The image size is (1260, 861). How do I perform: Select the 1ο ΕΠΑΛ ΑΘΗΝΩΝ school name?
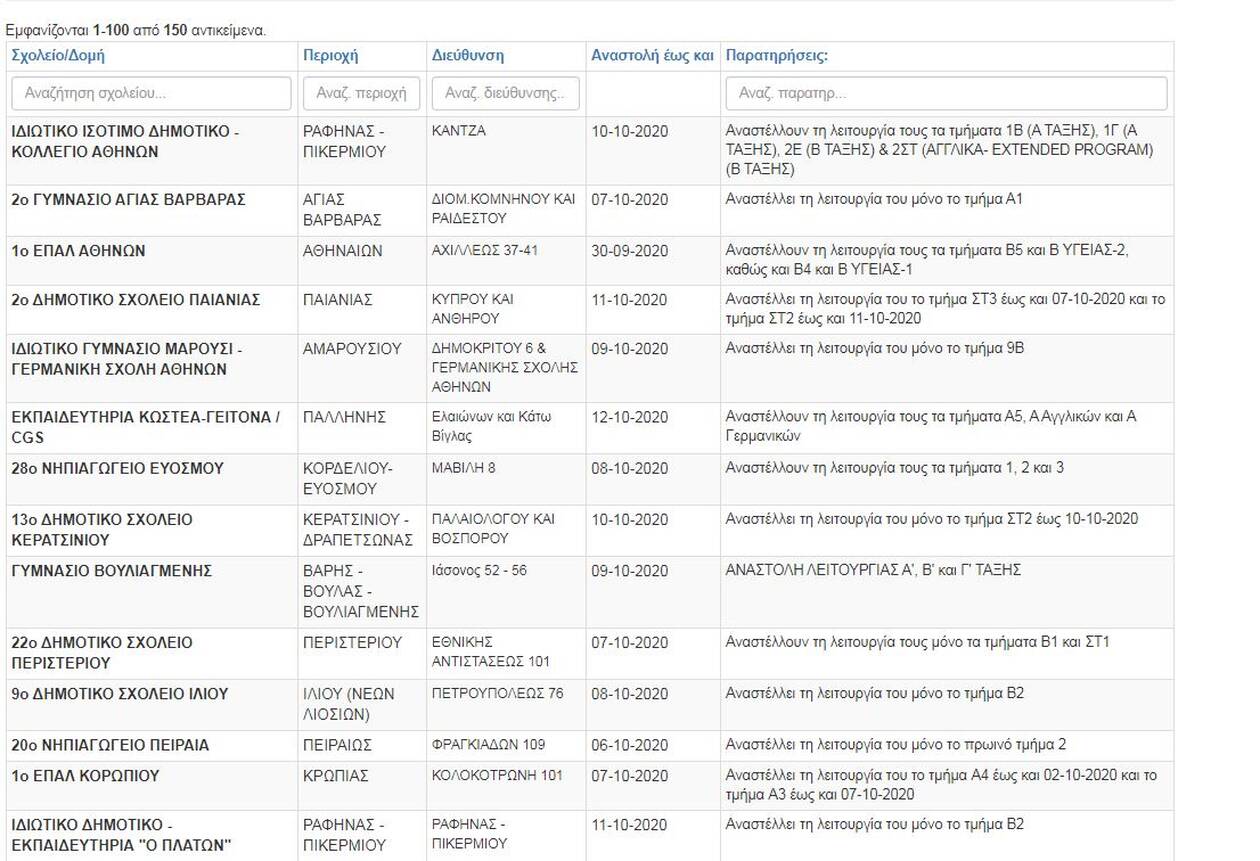[x=78, y=251]
